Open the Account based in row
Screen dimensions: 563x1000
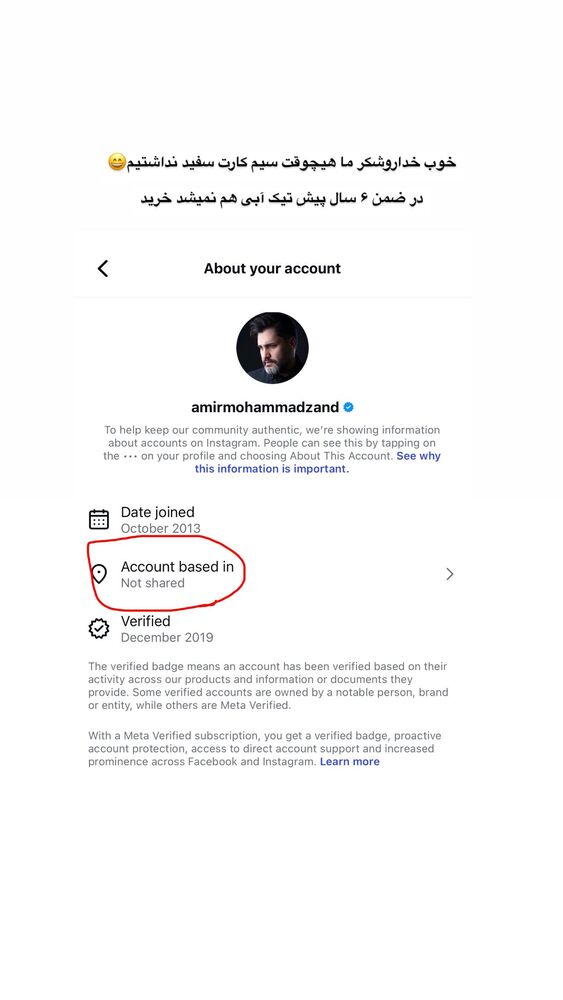272,574
